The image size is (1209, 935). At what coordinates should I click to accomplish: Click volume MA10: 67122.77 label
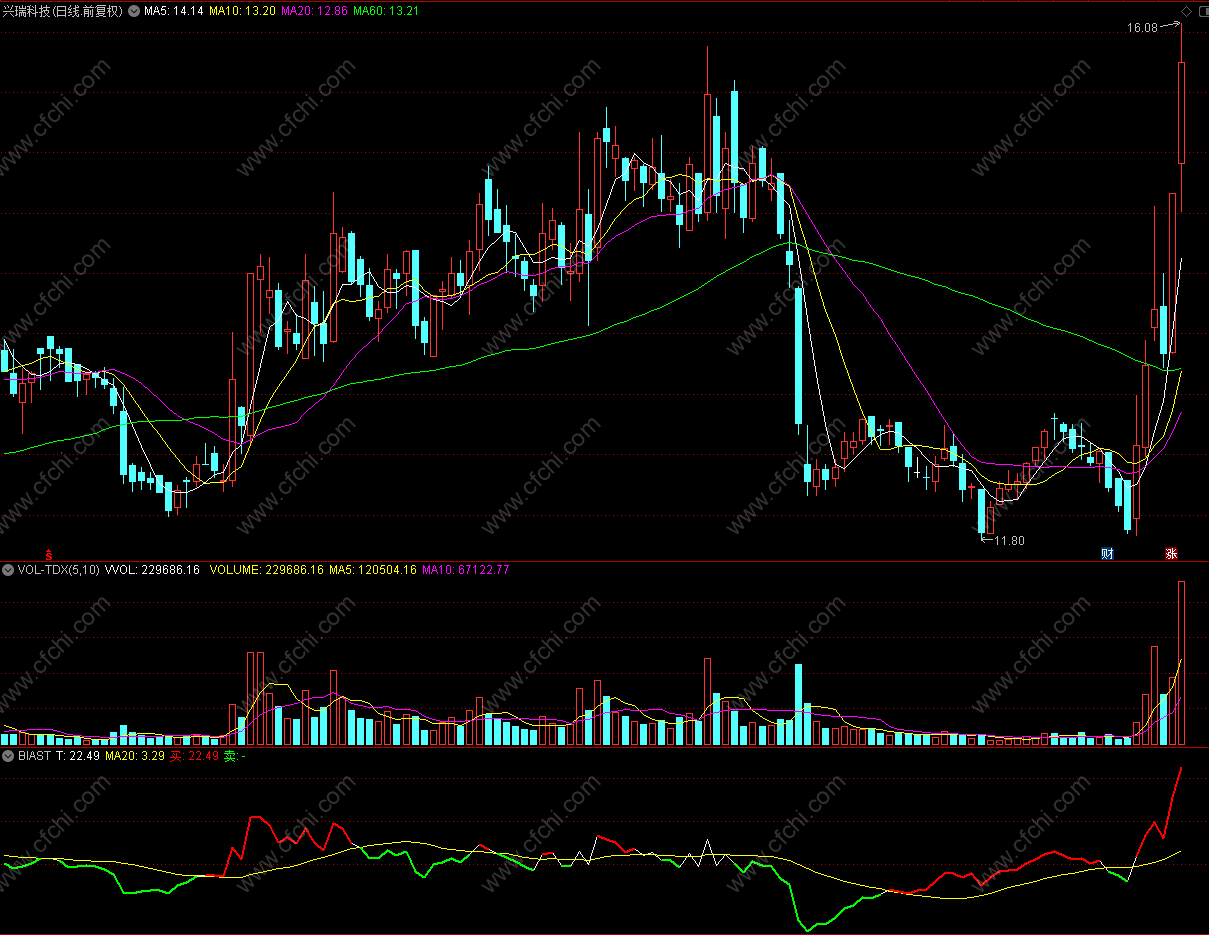465,570
